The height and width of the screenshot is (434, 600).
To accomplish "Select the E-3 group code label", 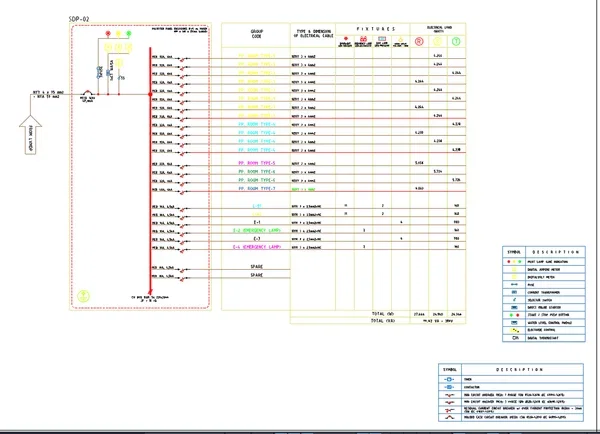I will [257, 239].
